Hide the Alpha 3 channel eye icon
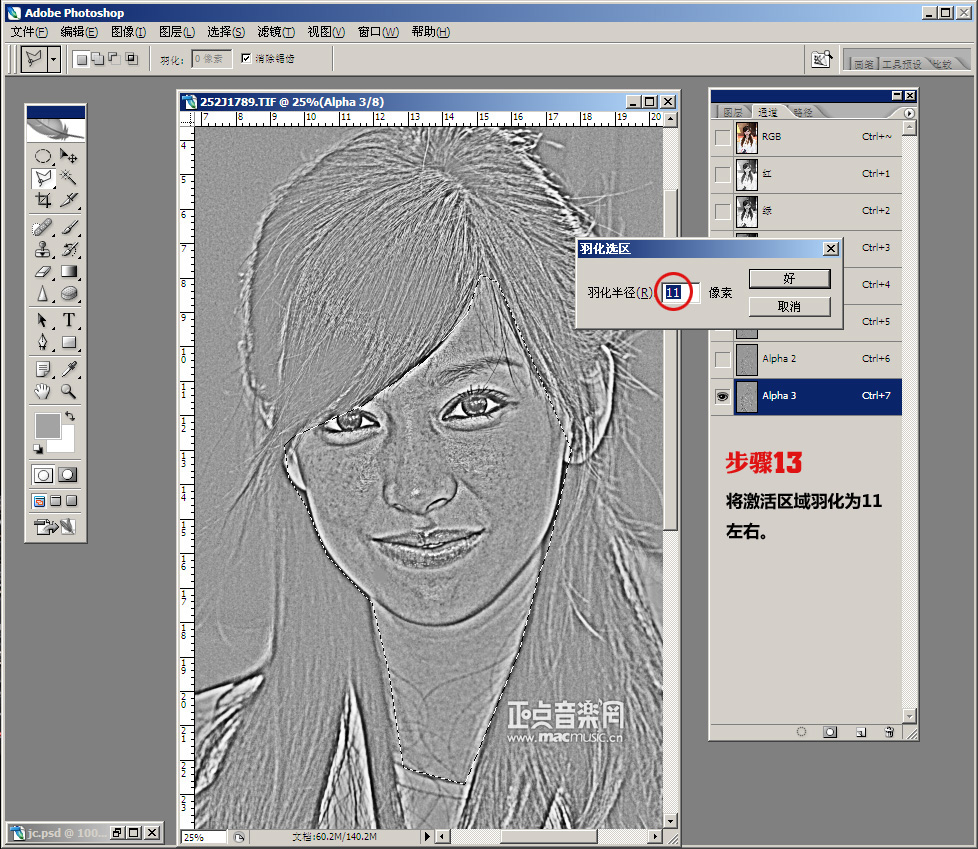Image resolution: width=978 pixels, height=849 pixels. click(722, 396)
